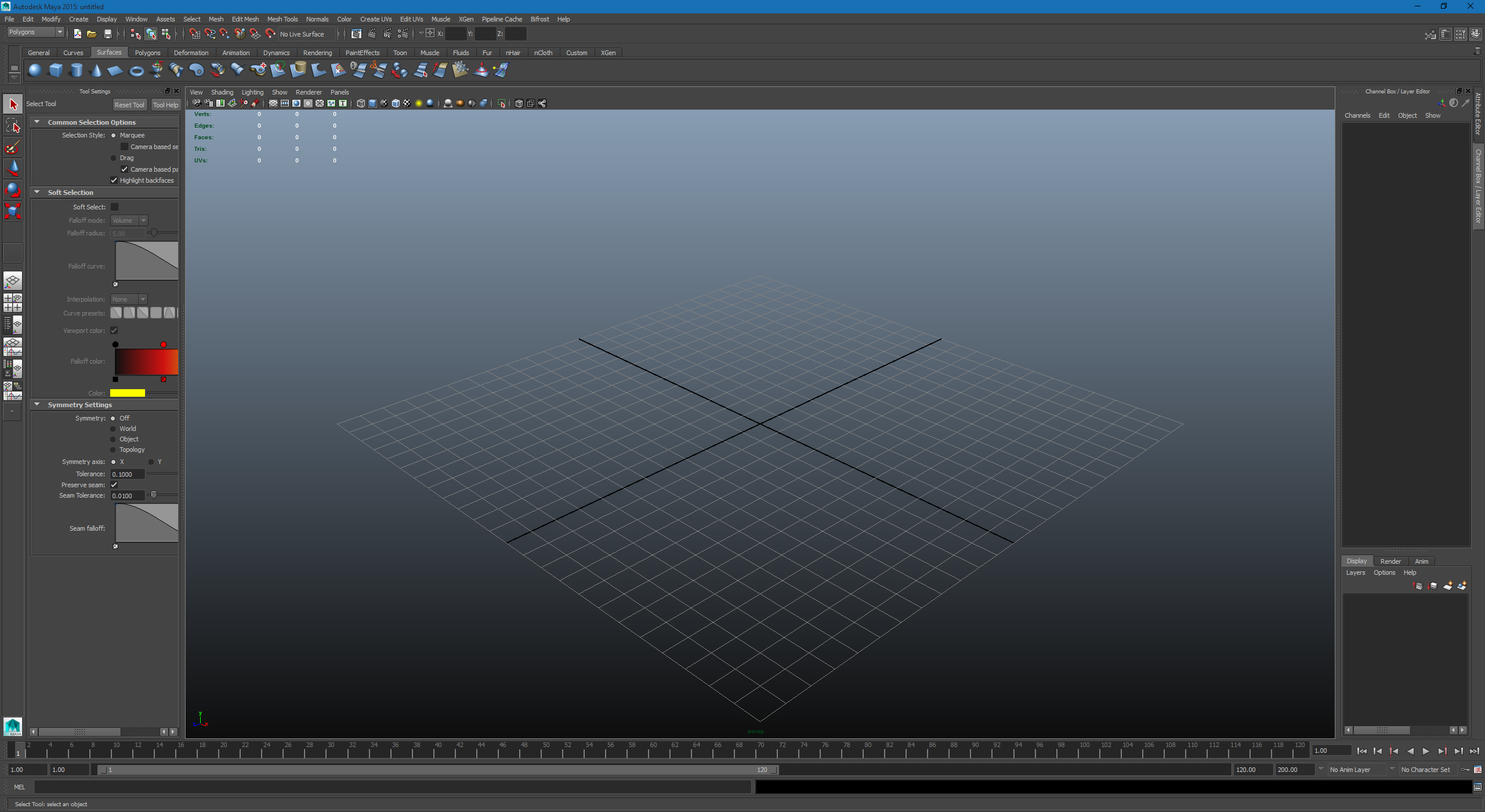1485x812 pixels.
Task: Select the Rotate tool in the toolbox
Action: (x=13, y=190)
